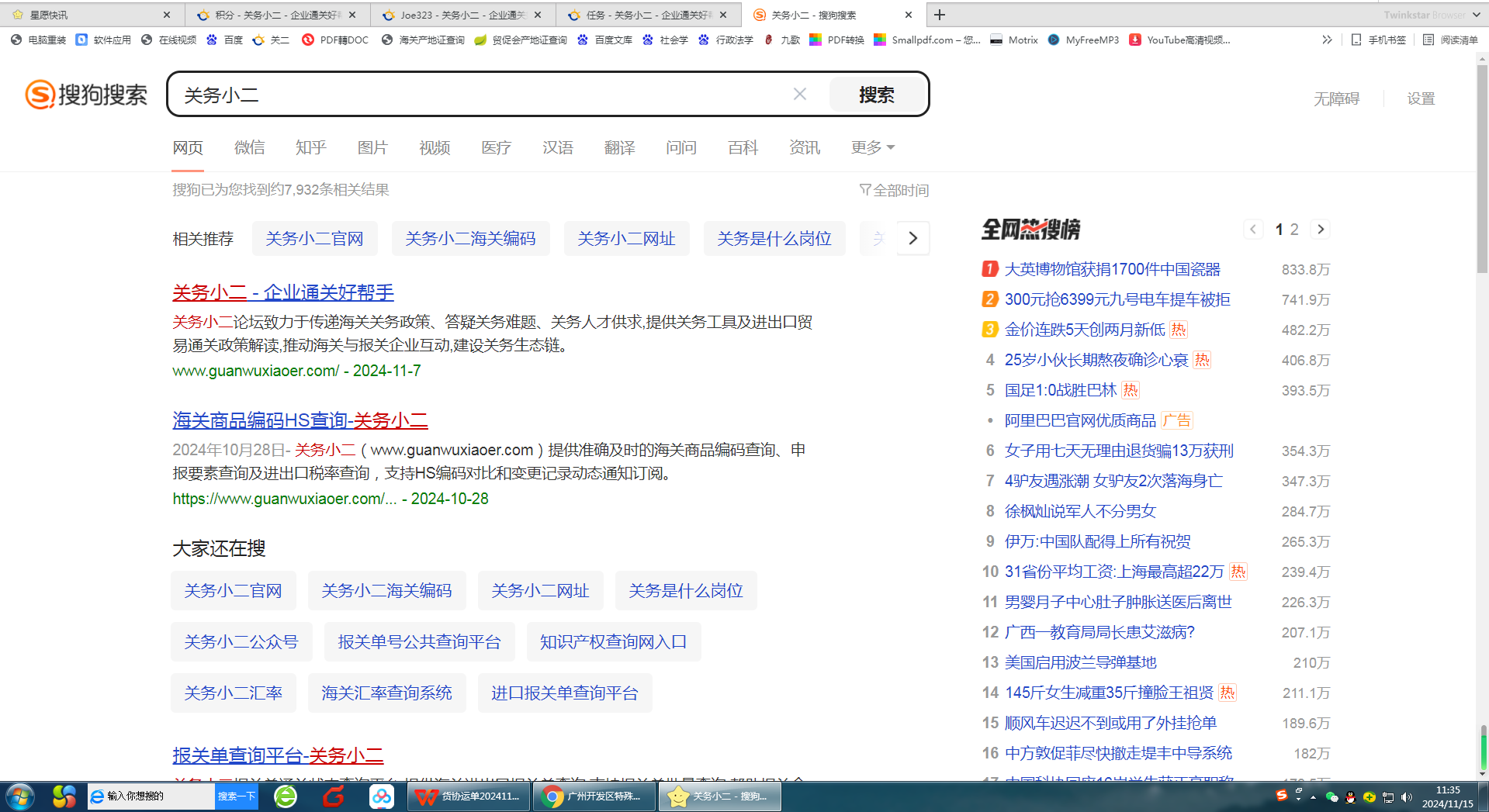Open the Chrome 广州开发区 taskbar window
This screenshot has height=812, width=1489.
(594, 796)
